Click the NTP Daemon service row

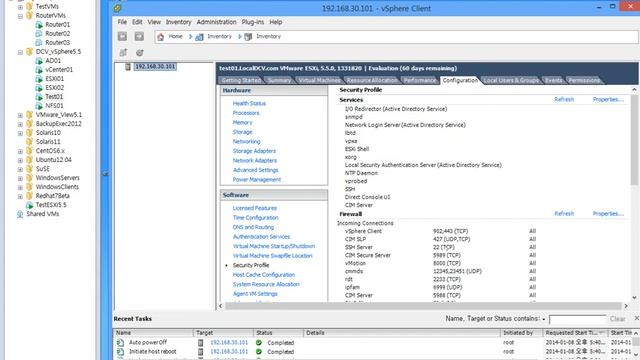click(x=361, y=173)
